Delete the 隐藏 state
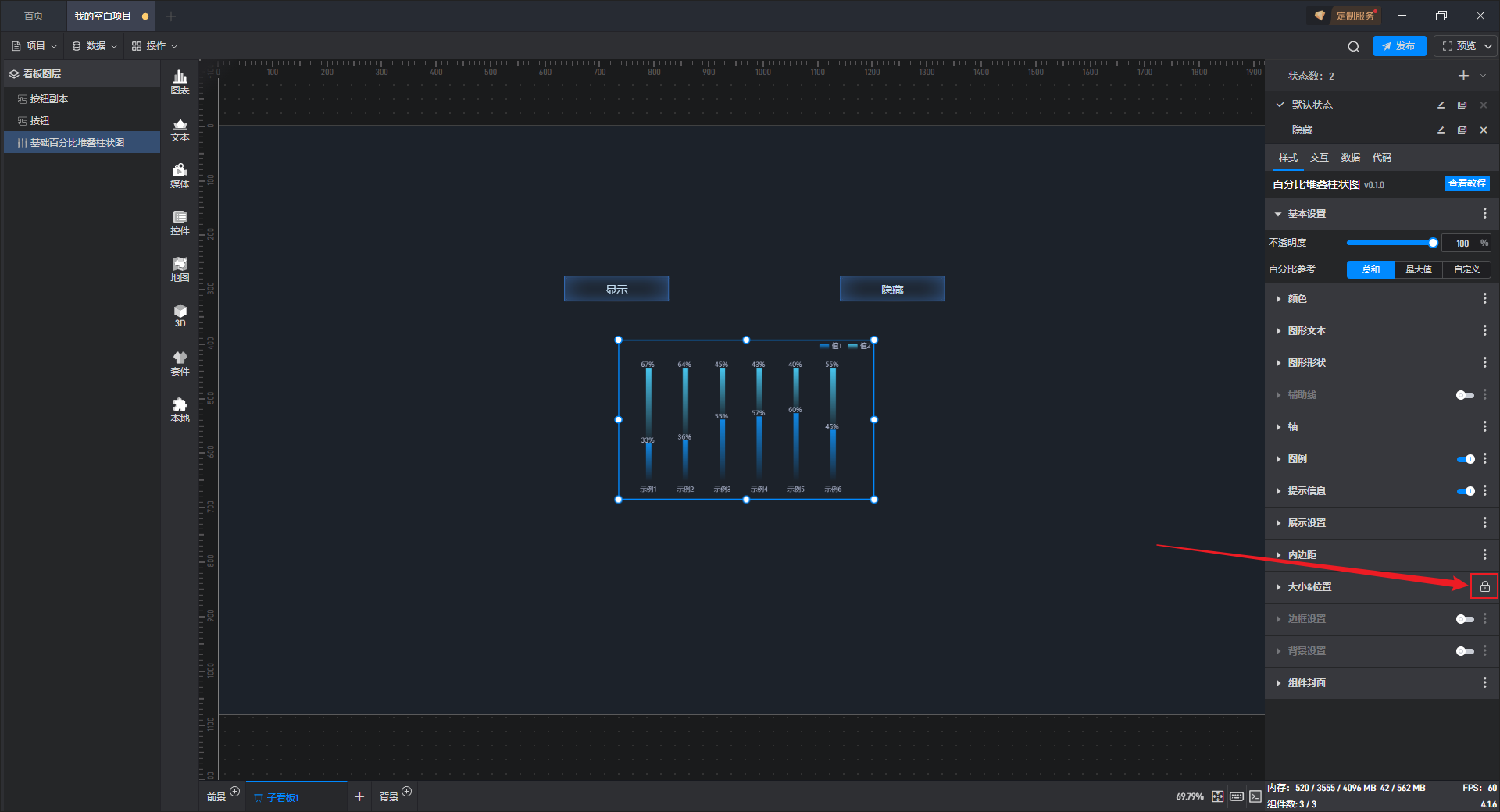 [1484, 130]
